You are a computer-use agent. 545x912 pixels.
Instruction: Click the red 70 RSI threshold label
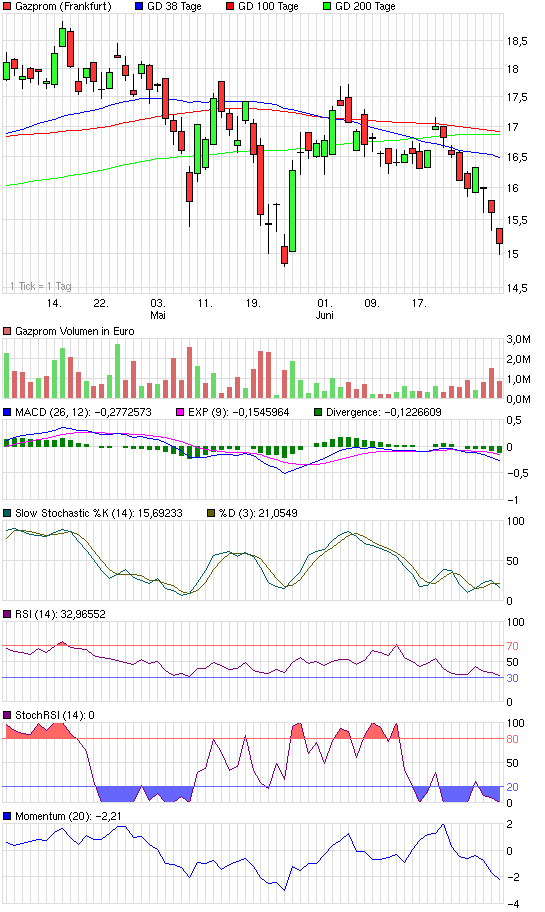(x=512, y=646)
